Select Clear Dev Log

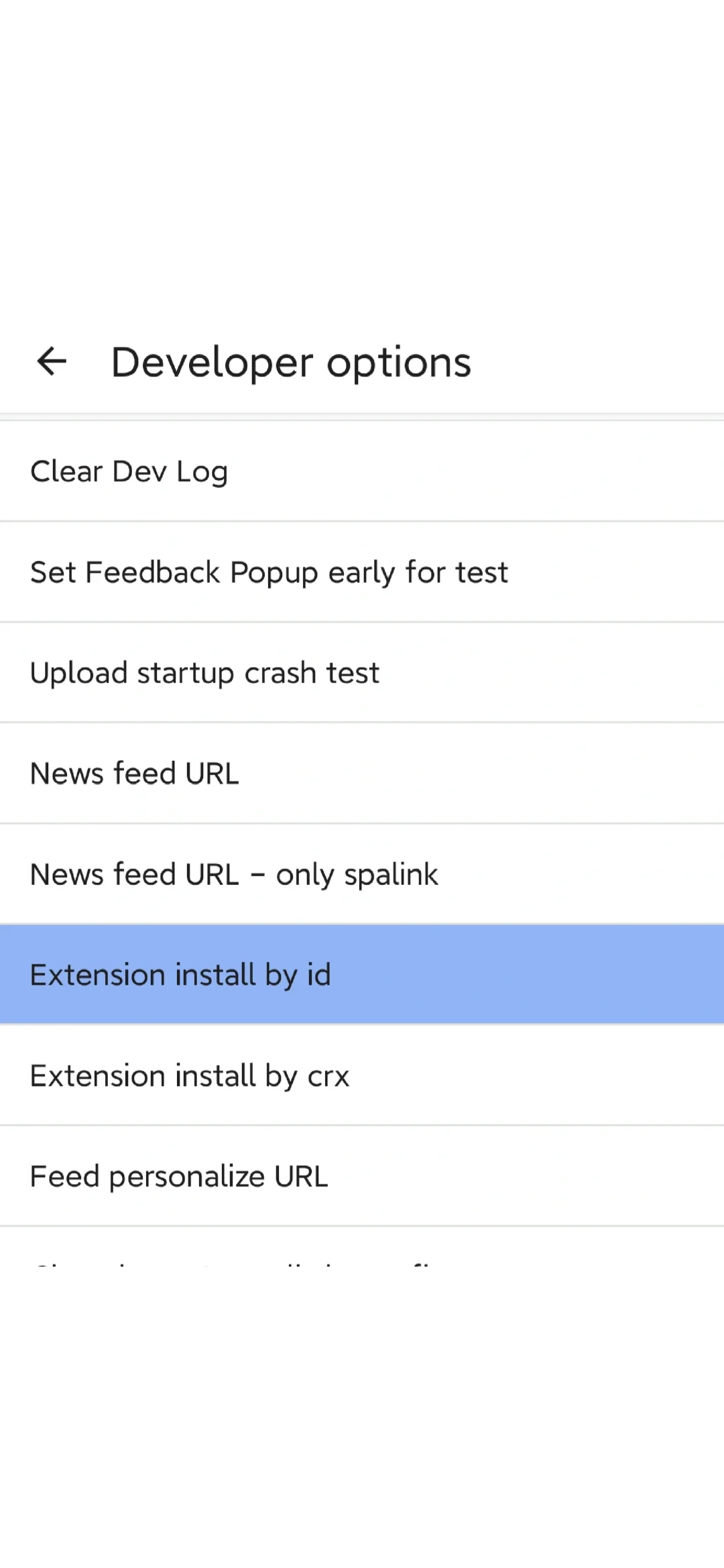pyautogui.click(x=362, y=471)
